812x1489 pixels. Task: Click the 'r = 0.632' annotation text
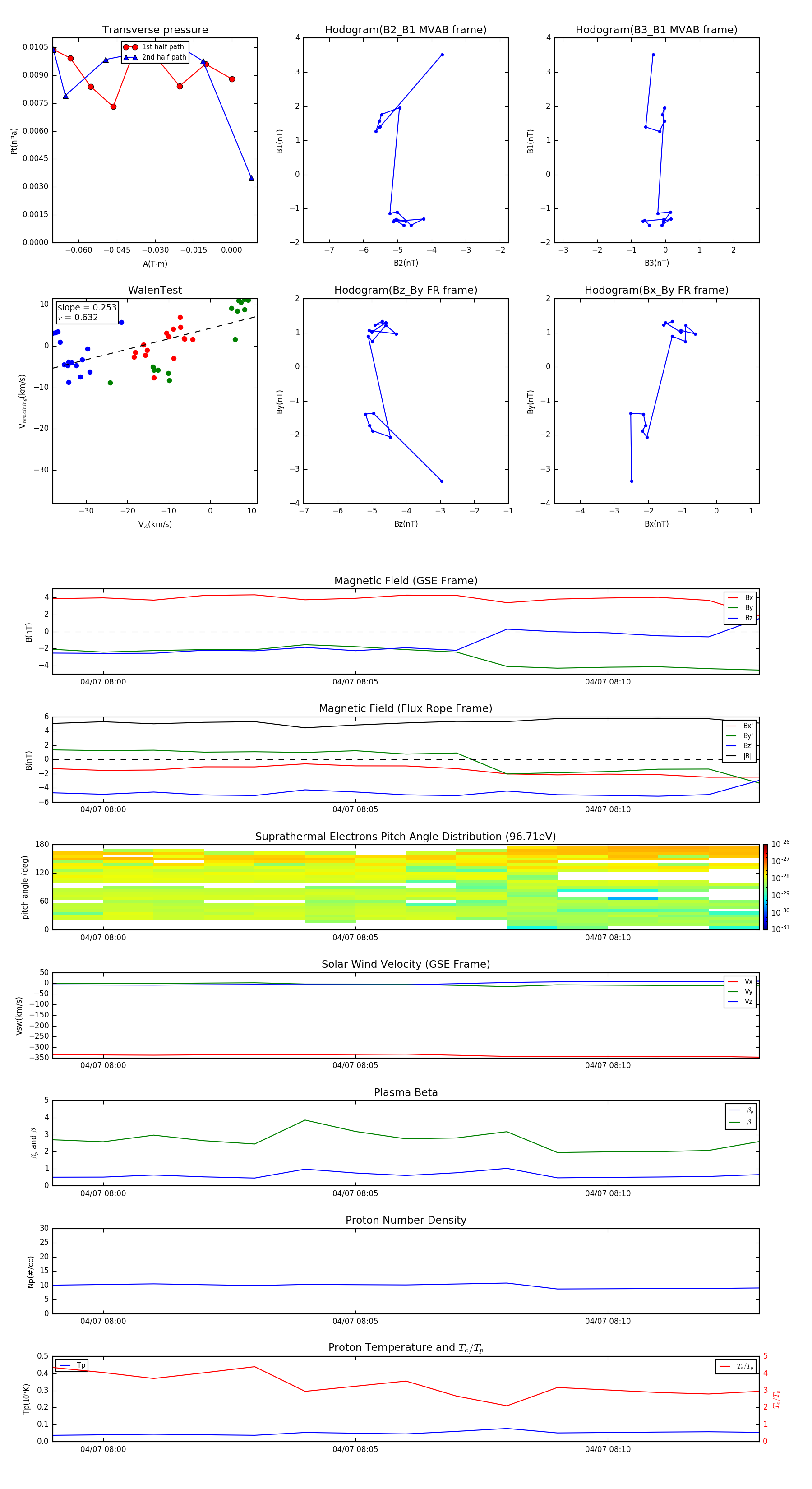point(78,317)
